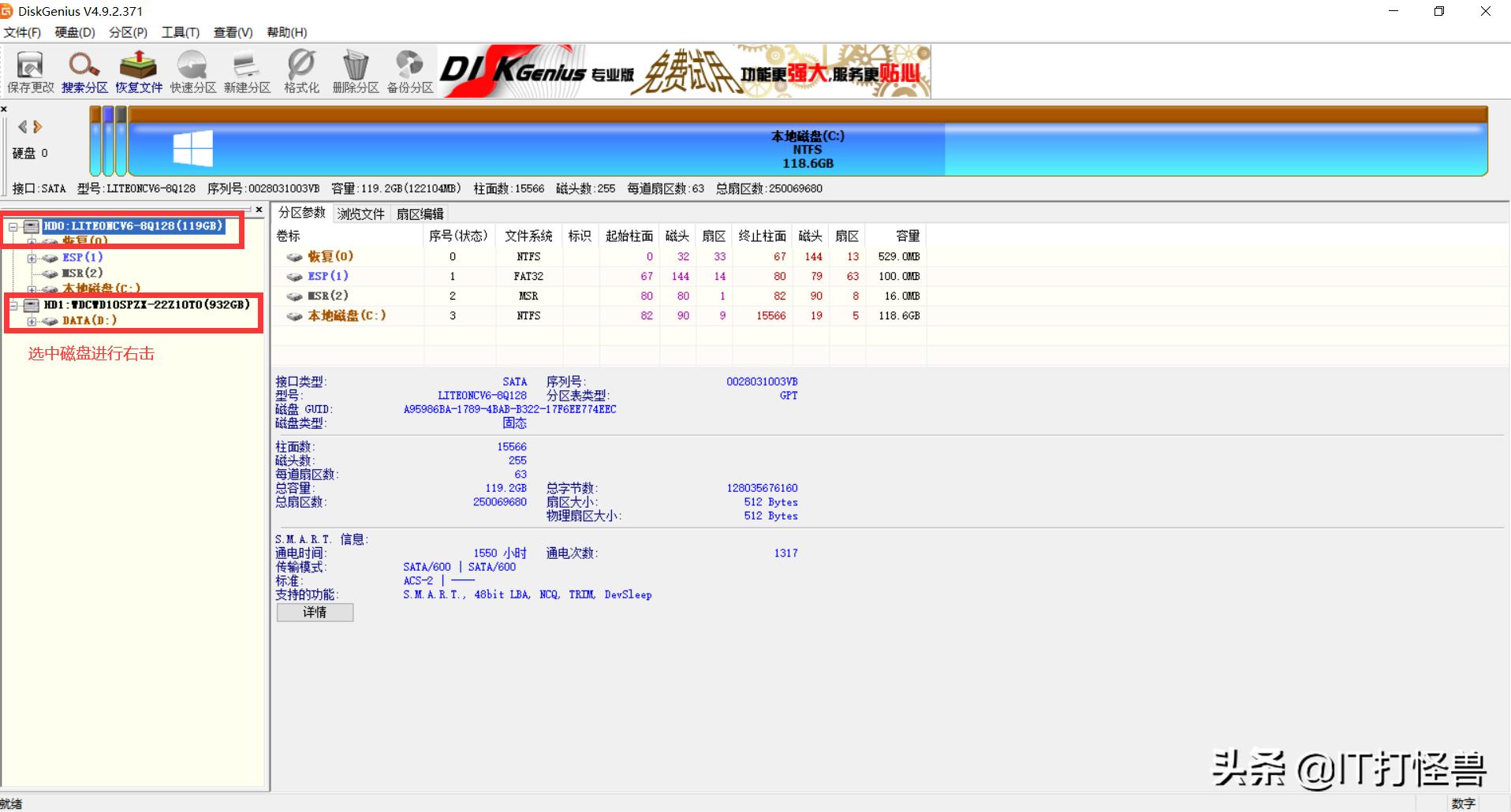Screen dimensions: 1511x812
Task: Select the blue C: partition in the disk map
Action: coord(807,150)
